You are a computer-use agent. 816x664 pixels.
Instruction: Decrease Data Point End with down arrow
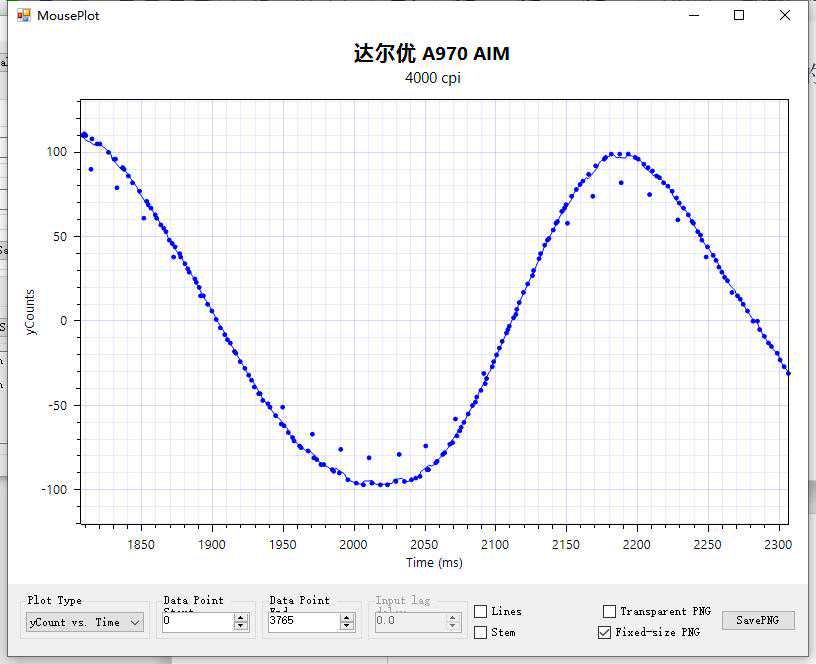click(x=347, y=626)
